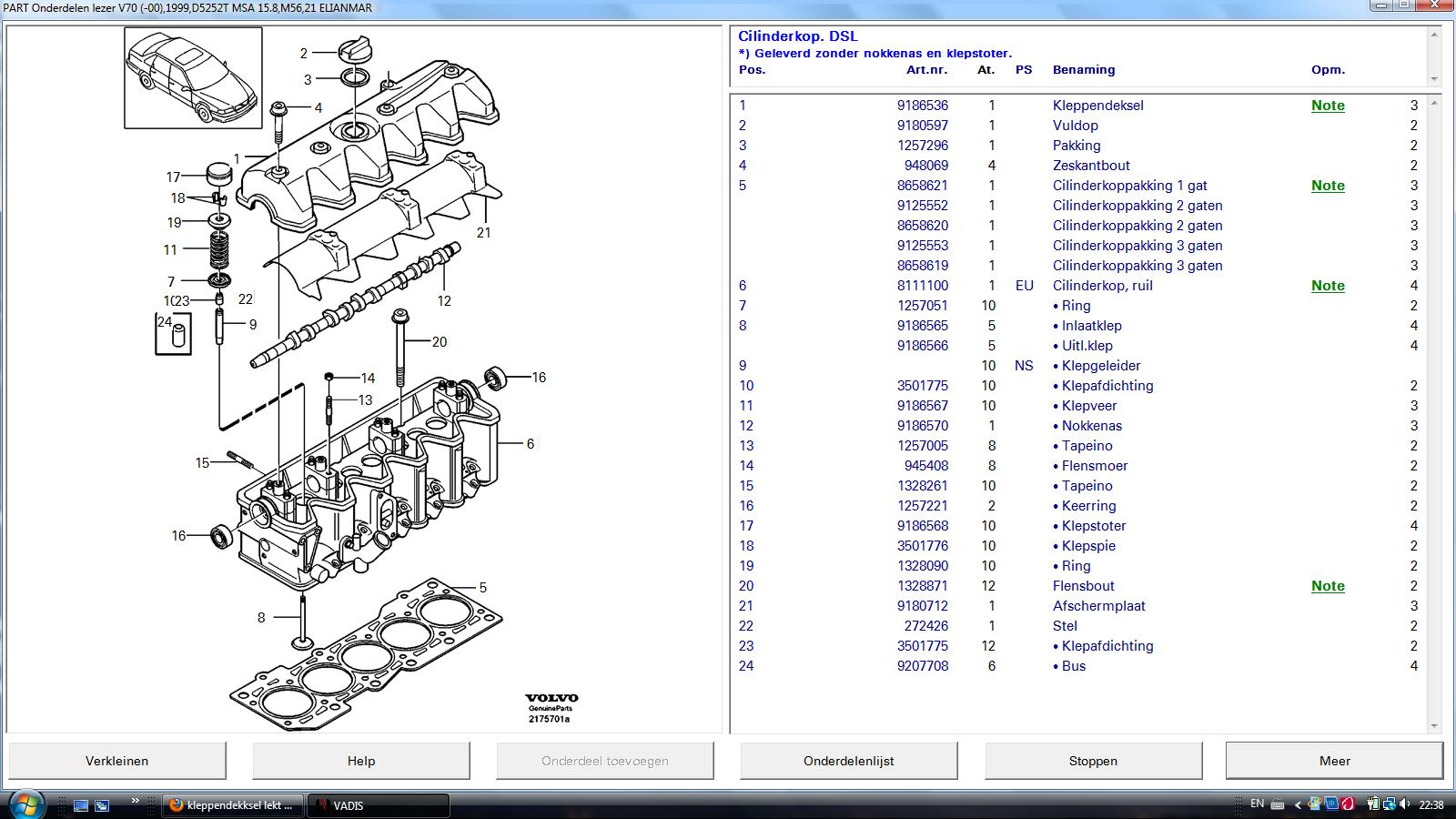Open the volume speaker tray icon
This screenshot has width=1456, height=819.
(1402, 804)
